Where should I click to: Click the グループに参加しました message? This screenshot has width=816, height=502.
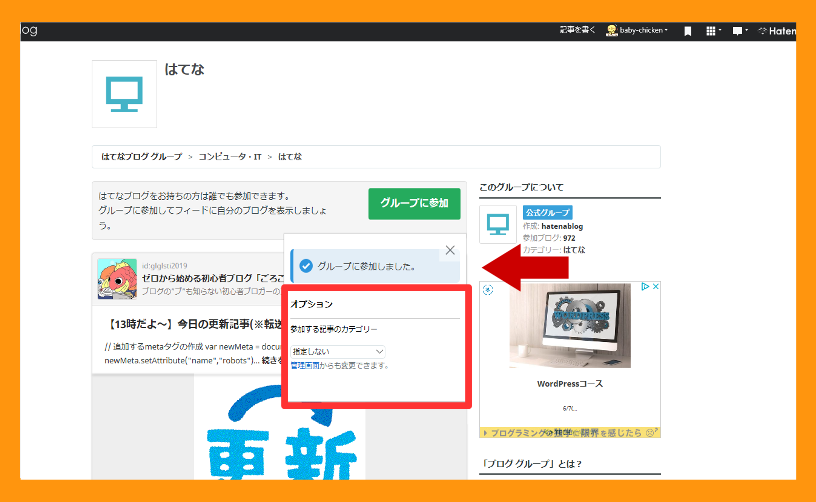366,266
